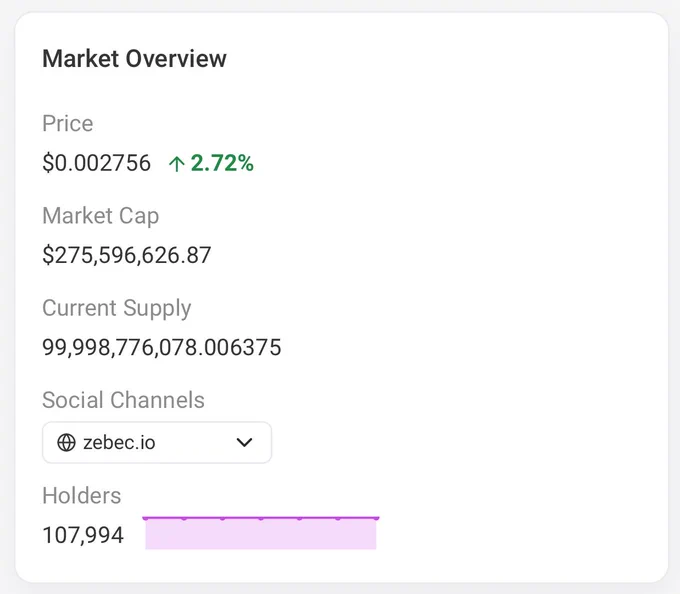Click the middle data point on Holders chart
This screenshot has width=680, height=594.
(261, 518)
